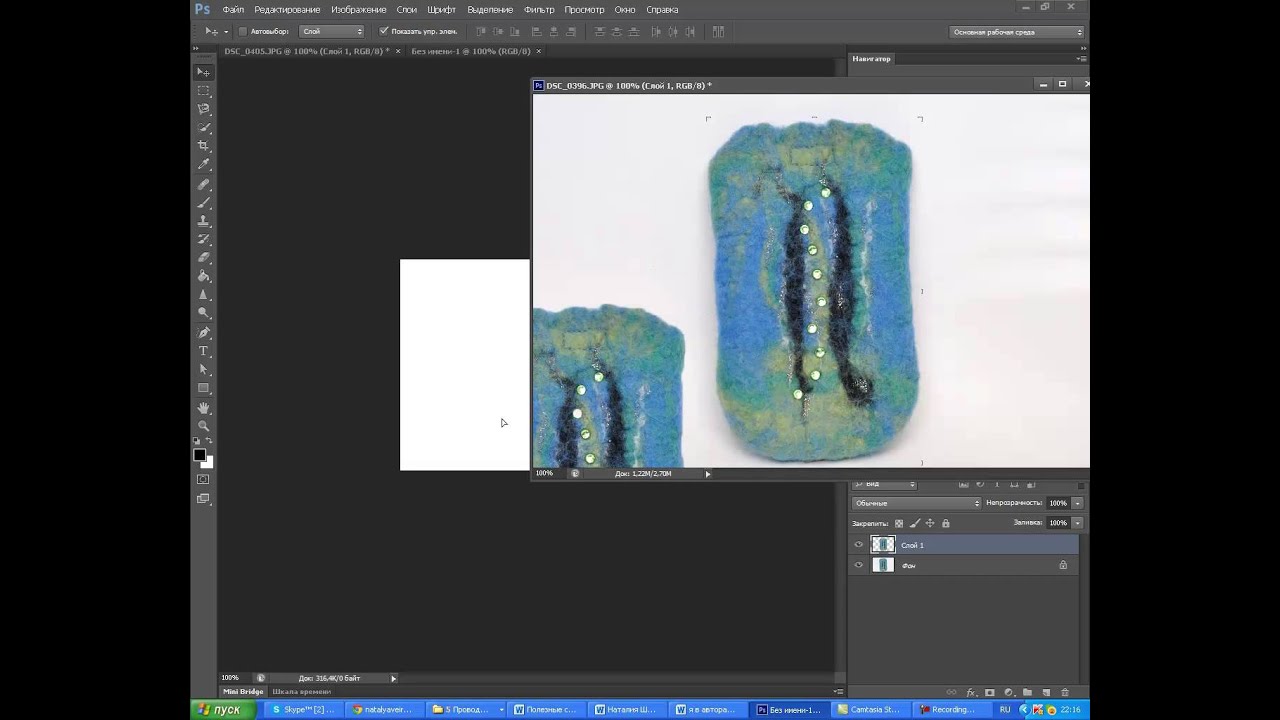The width and height of the screenshot is (1280, 720).
Task: Swap foreground and background colors
Action: tap(209, 441)
